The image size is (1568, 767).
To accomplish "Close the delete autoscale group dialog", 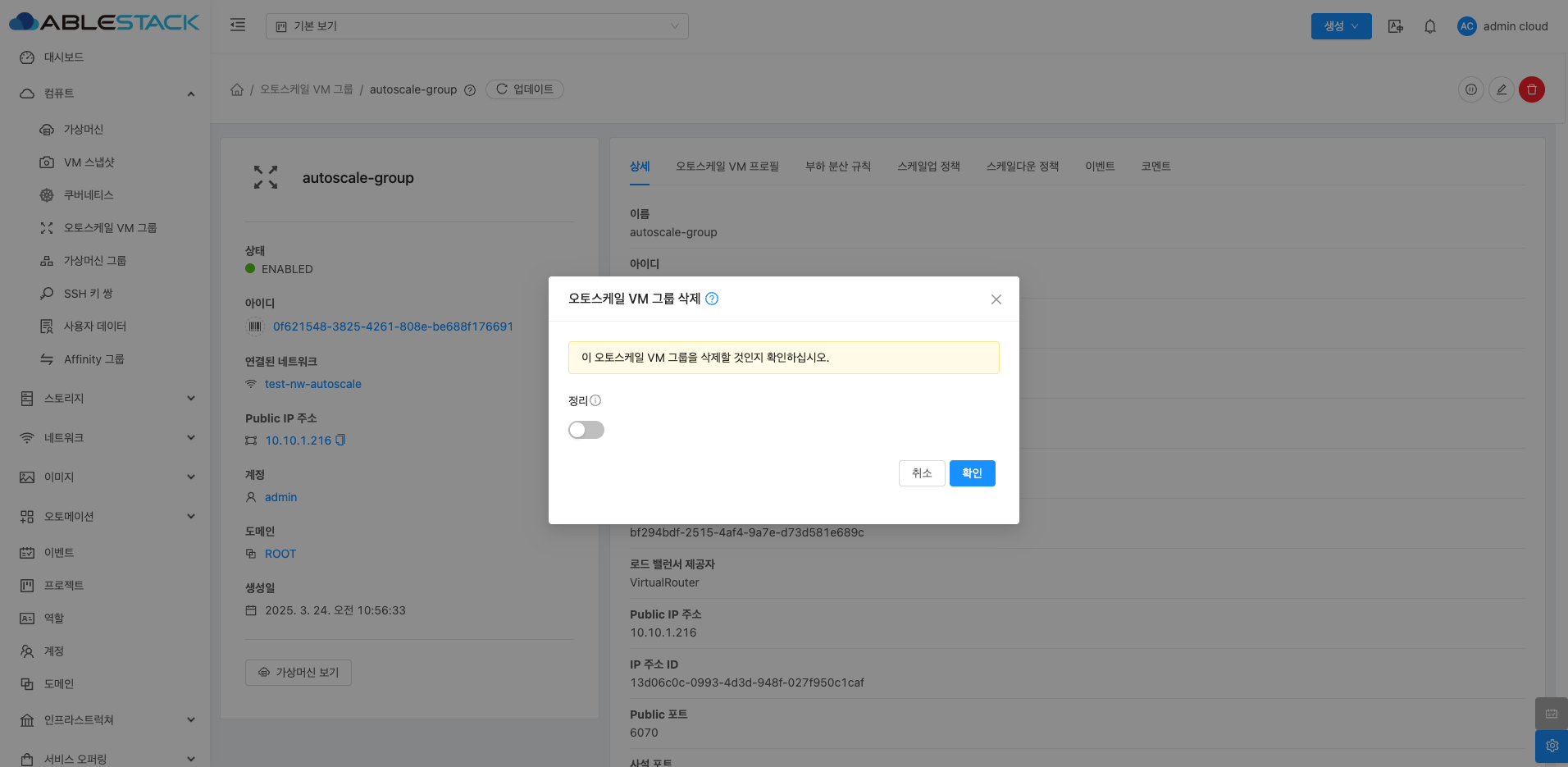I will tap(996, 299).
